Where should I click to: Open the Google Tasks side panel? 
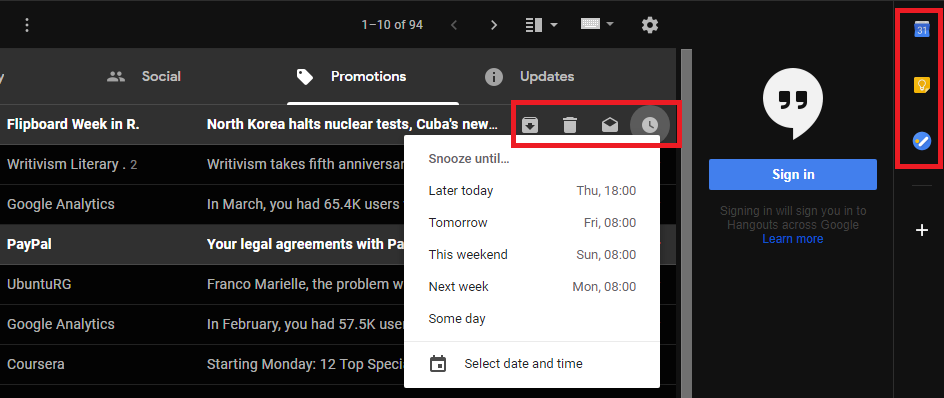(x=922, y=141)
